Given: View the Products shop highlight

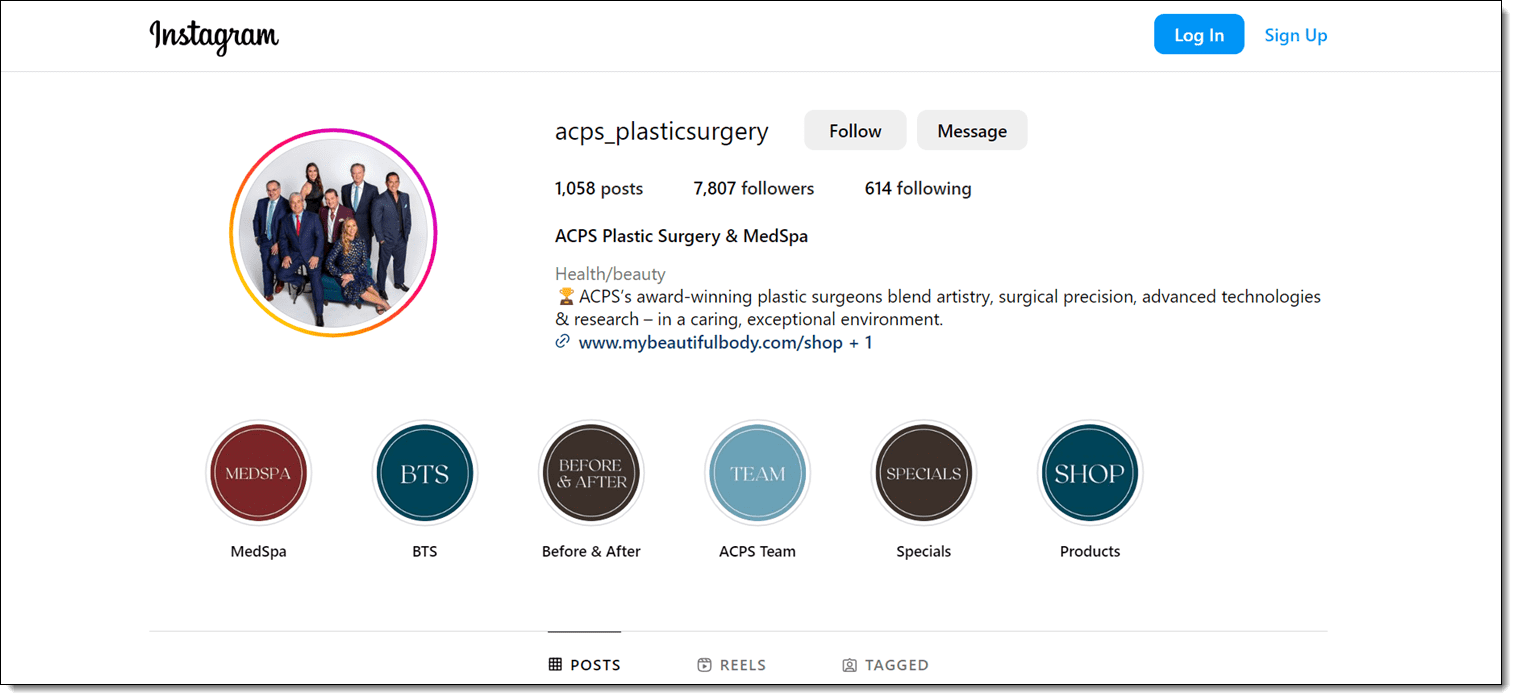Looking at the screenshot, I should 1089,472.
